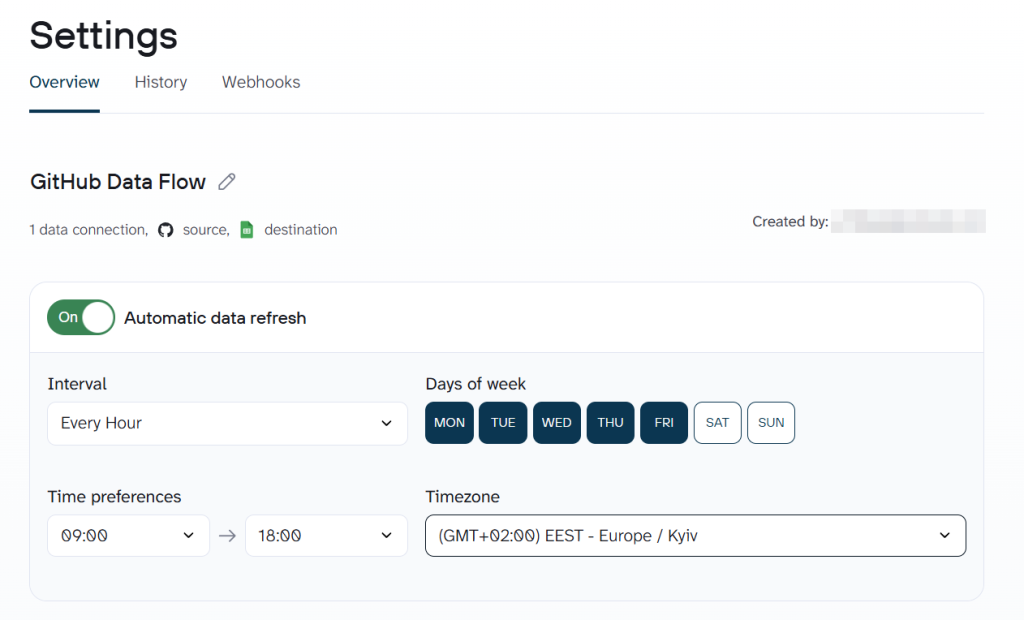Click the GitHub source icon
1024x620 pixels.
pyautogui.click(x=166, y=229)
